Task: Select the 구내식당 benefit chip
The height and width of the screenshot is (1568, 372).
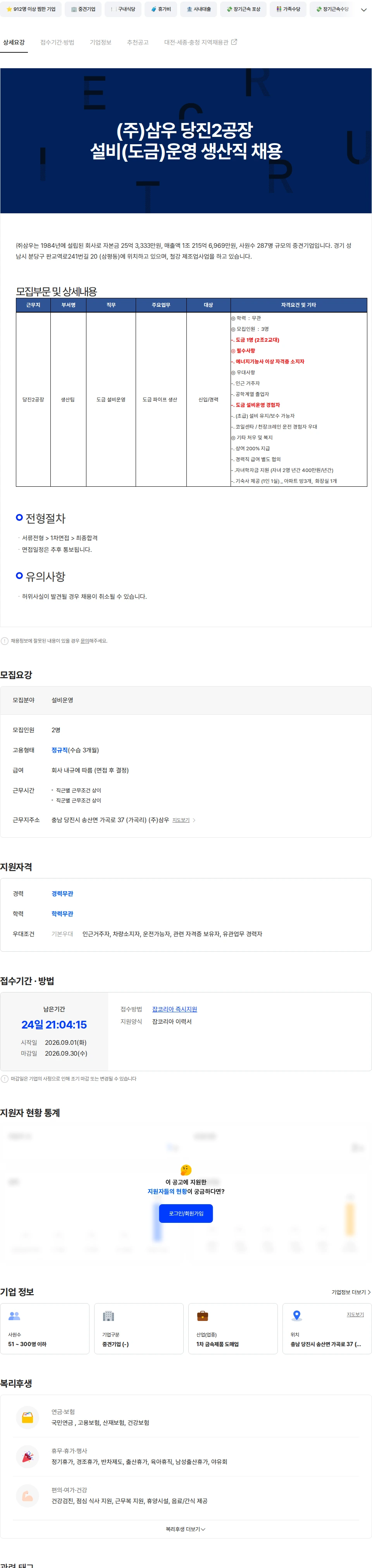Action: pos(123,9)
